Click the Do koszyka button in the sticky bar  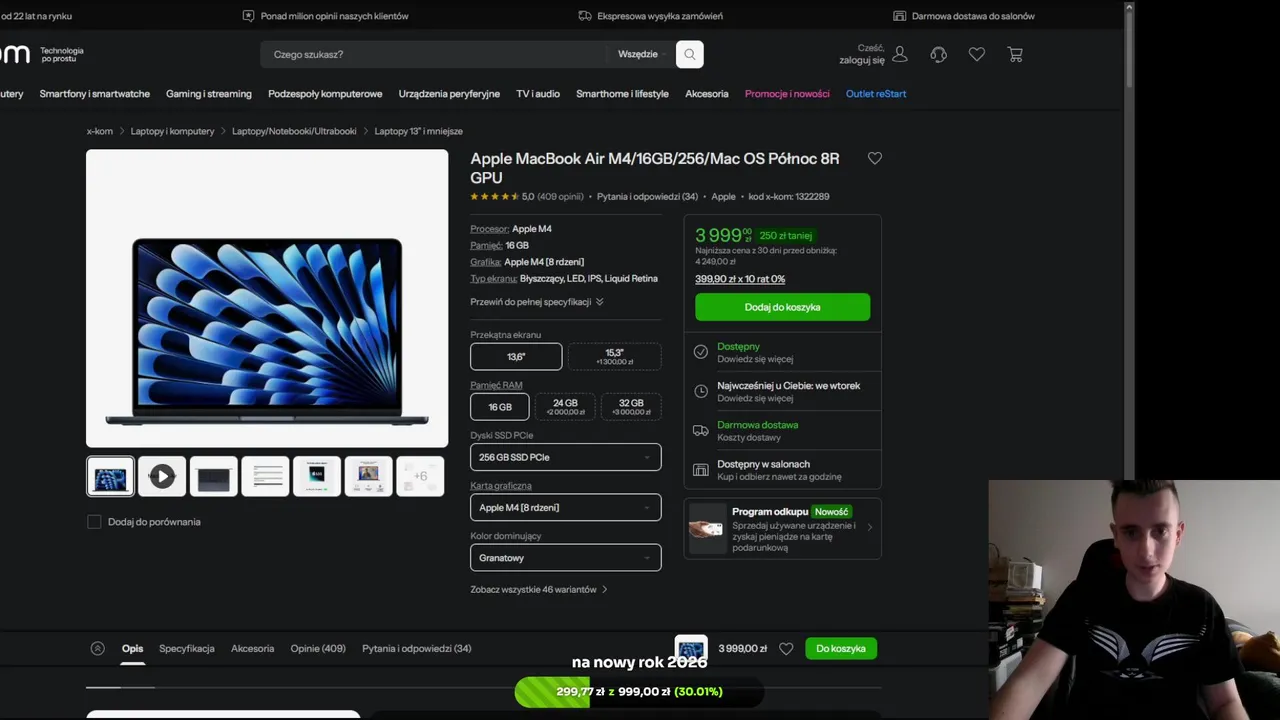click(x=841, y=648)
